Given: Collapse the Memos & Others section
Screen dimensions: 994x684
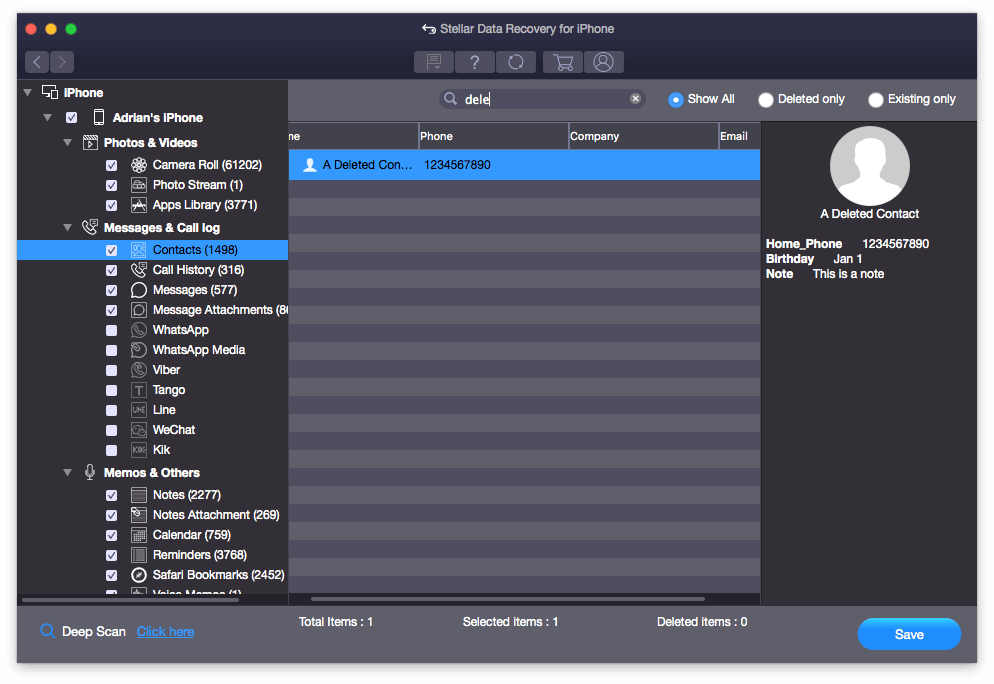Looking at the screenshot, I should click(x=68, y=473).
